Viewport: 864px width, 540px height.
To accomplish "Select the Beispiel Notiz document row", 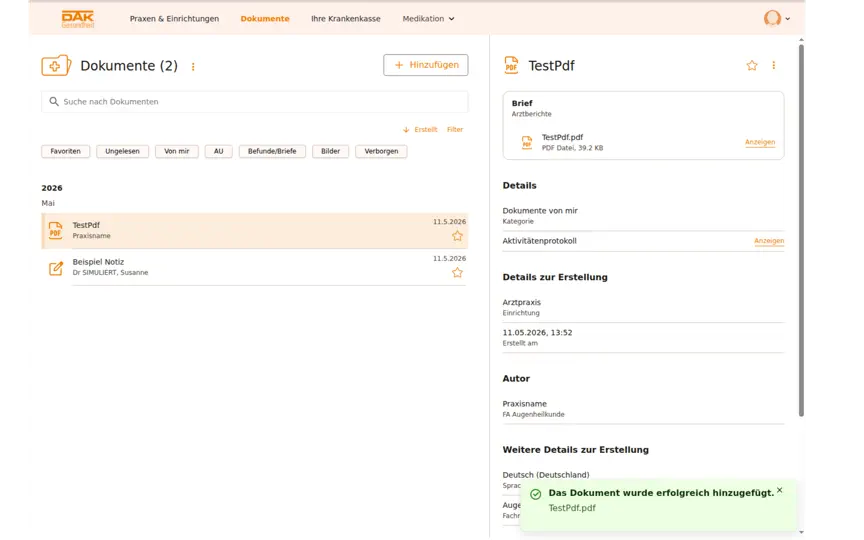I will [x=255, y=267].
